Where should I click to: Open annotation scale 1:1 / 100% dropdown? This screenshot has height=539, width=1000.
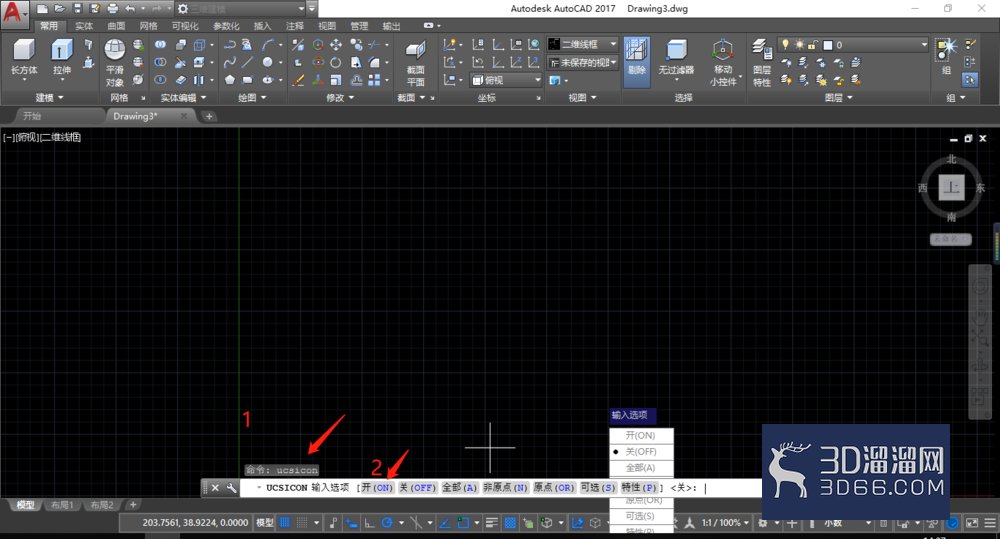[724, 522]
